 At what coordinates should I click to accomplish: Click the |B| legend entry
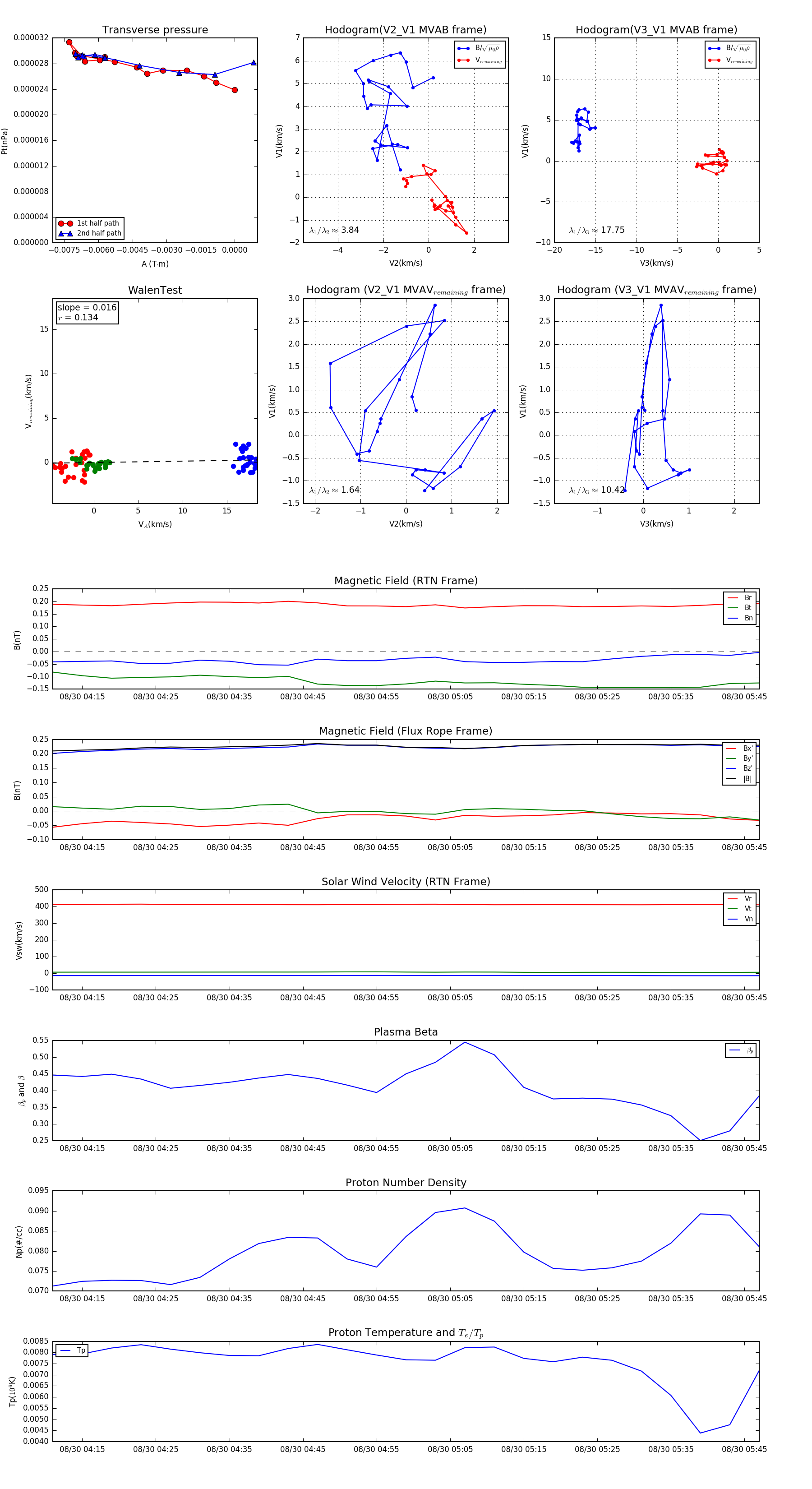[740, 779]
